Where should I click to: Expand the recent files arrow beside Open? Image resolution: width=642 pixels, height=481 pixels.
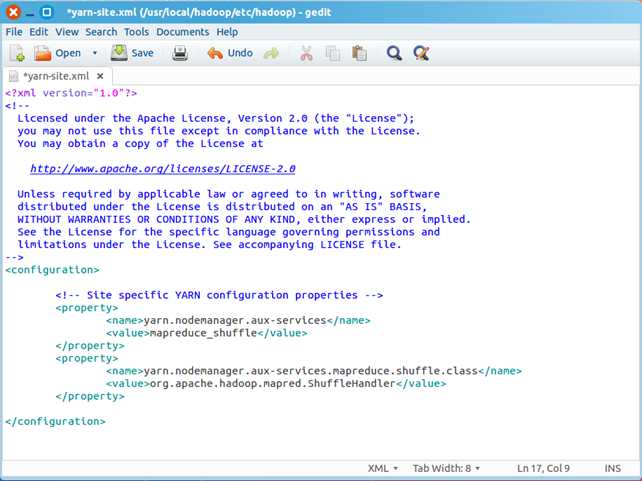click(95, 53)
